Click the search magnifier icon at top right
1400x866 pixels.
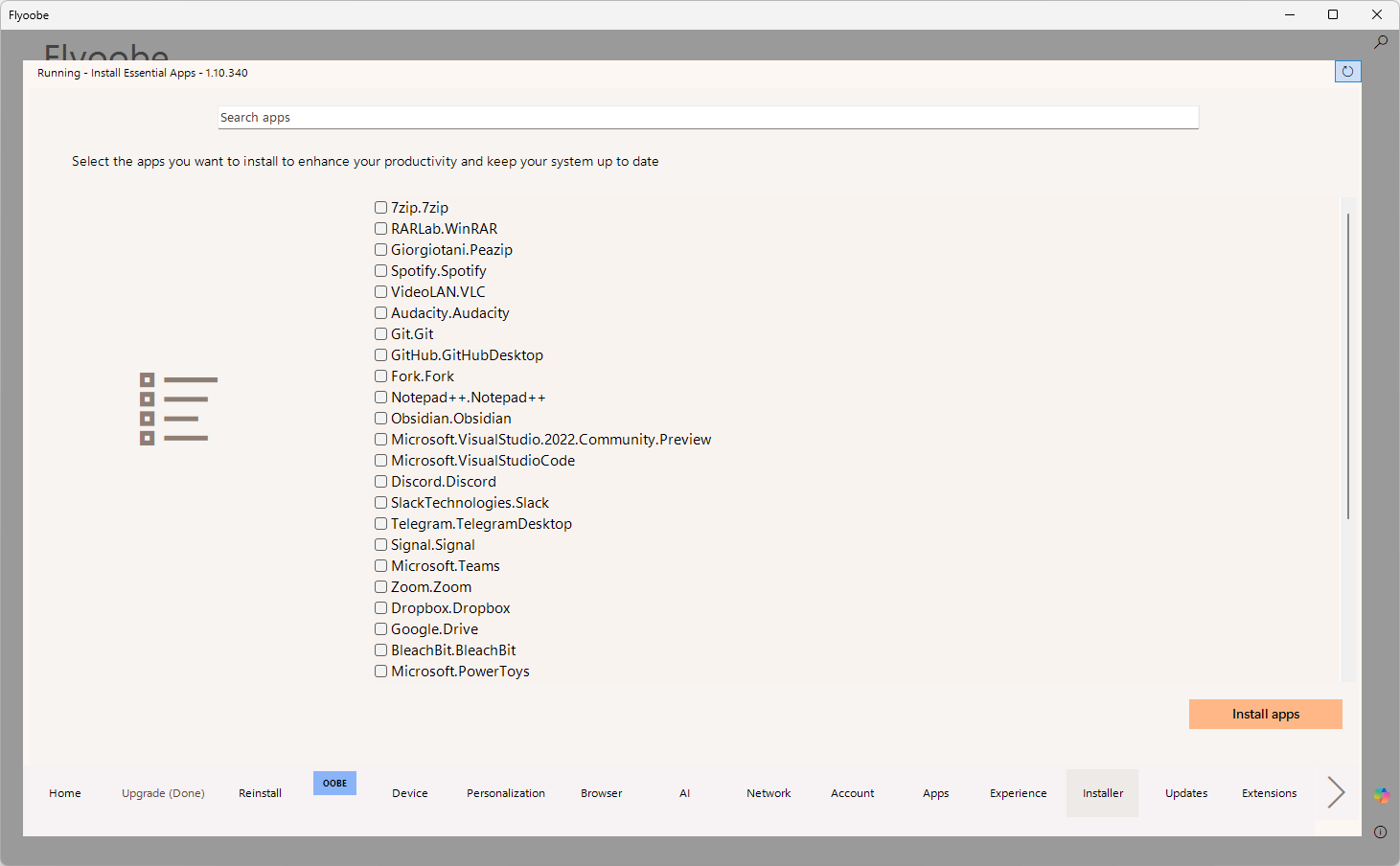tap(1381, 42)
